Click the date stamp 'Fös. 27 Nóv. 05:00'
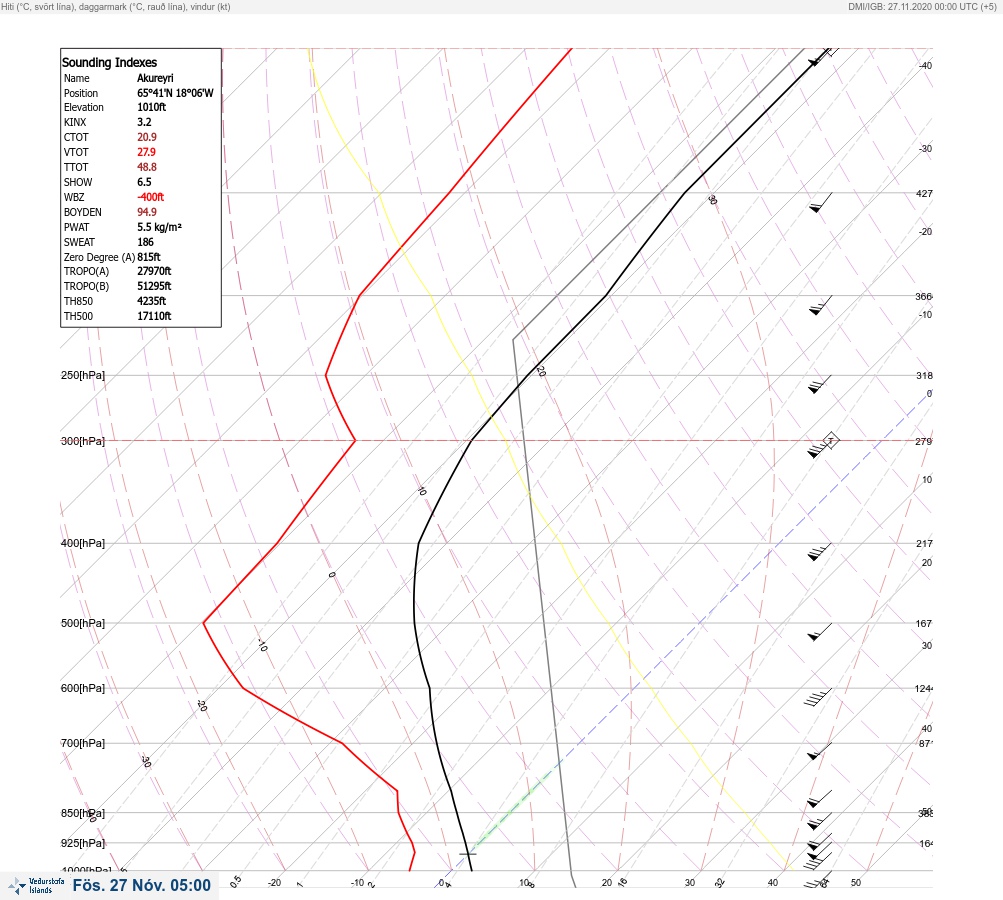Viewport: 1003px width, 900px height. [141, 885]
